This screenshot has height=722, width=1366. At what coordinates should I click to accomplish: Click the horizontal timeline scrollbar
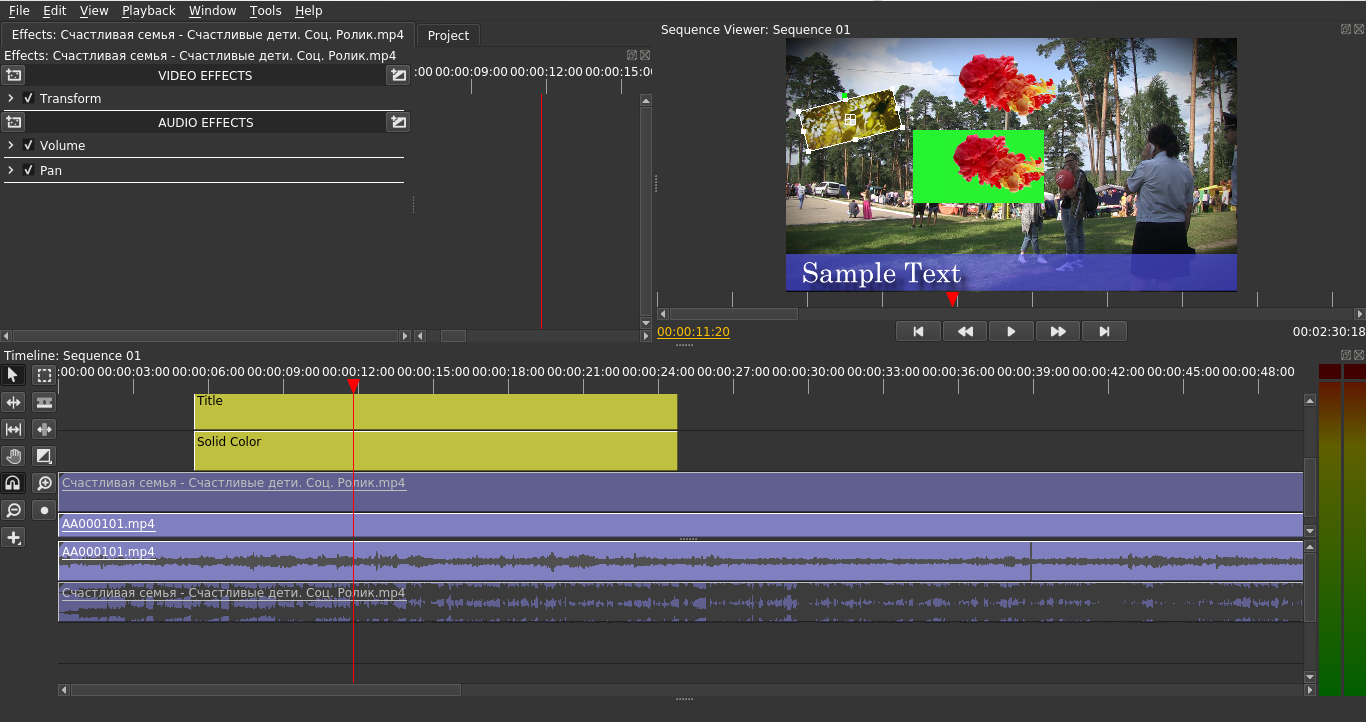(x=265, y=690)
